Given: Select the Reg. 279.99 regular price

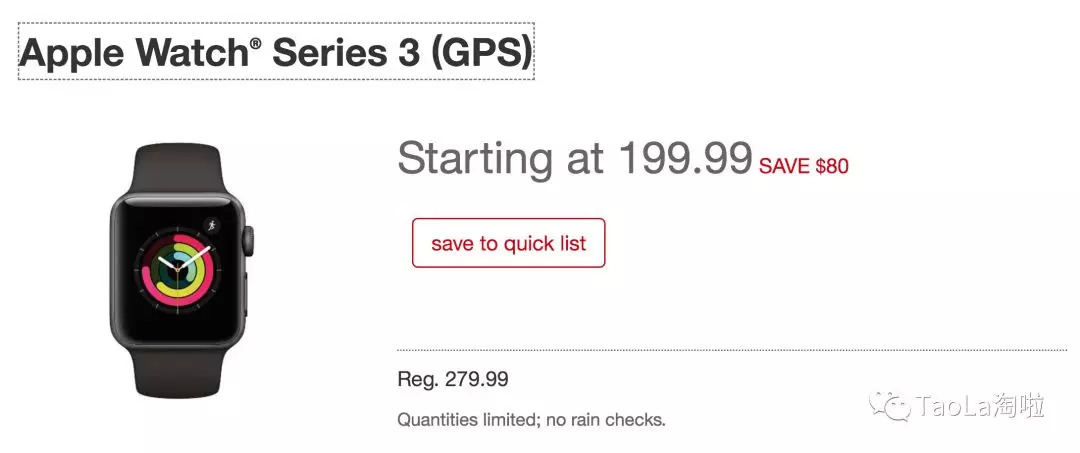Looking at the screenshot, I should pyautogui.click(x=452, y=379).
